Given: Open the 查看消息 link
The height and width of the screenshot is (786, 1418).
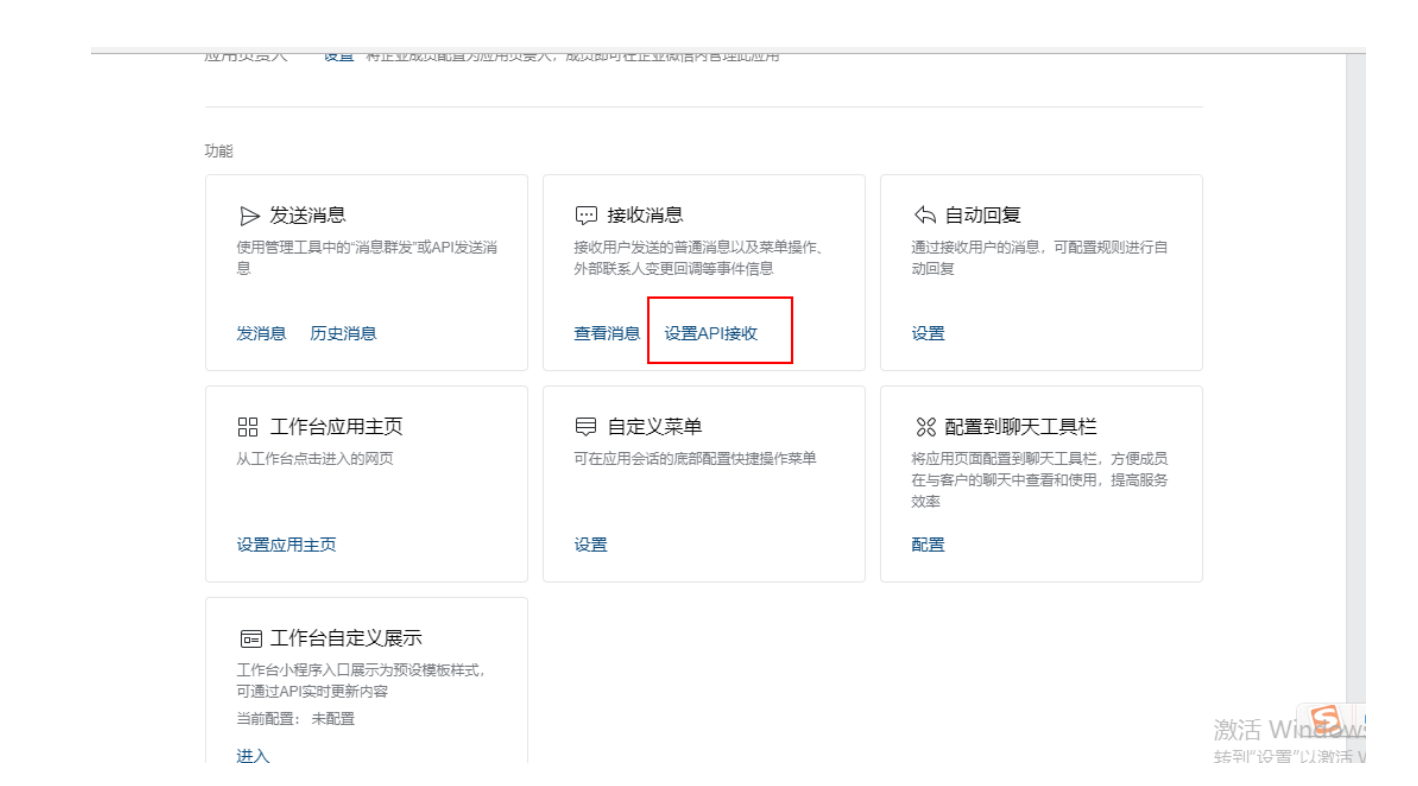Looking at the screenshot, I should tap(606, 334).
